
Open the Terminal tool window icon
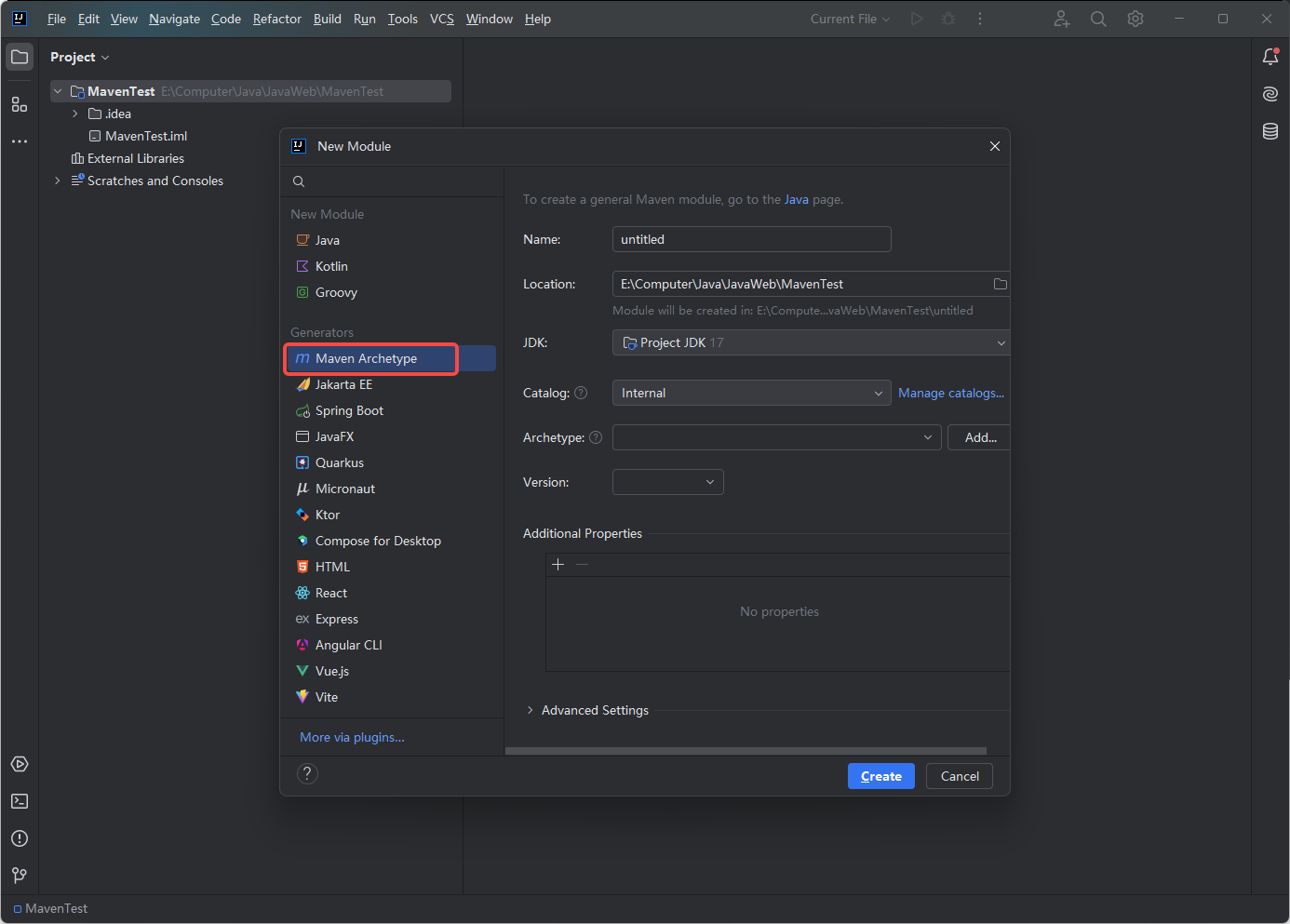tap(20, 801)
